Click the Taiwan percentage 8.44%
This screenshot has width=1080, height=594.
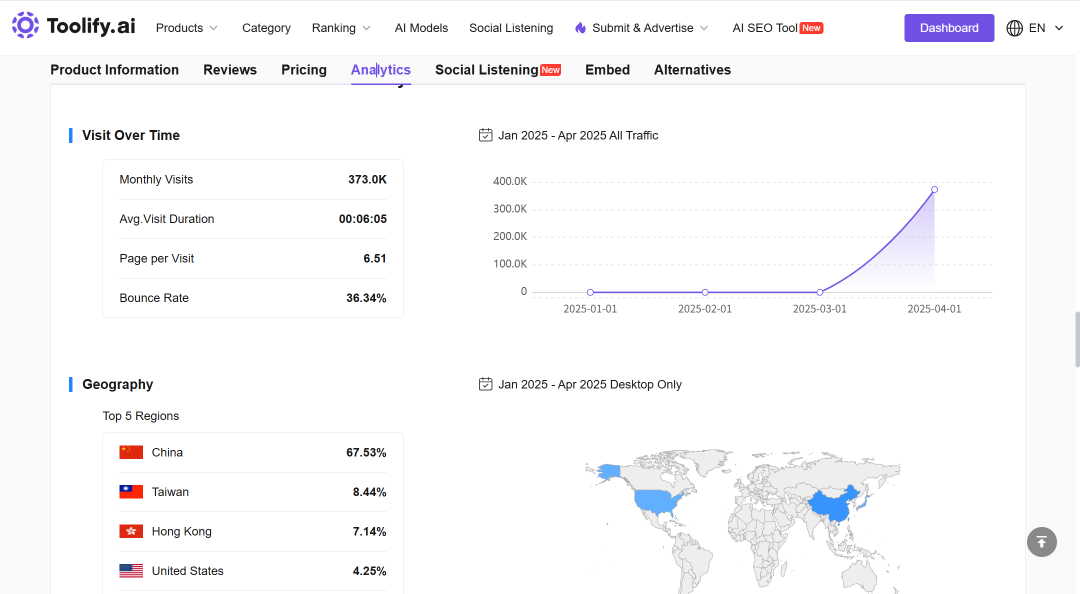(369, 492)
